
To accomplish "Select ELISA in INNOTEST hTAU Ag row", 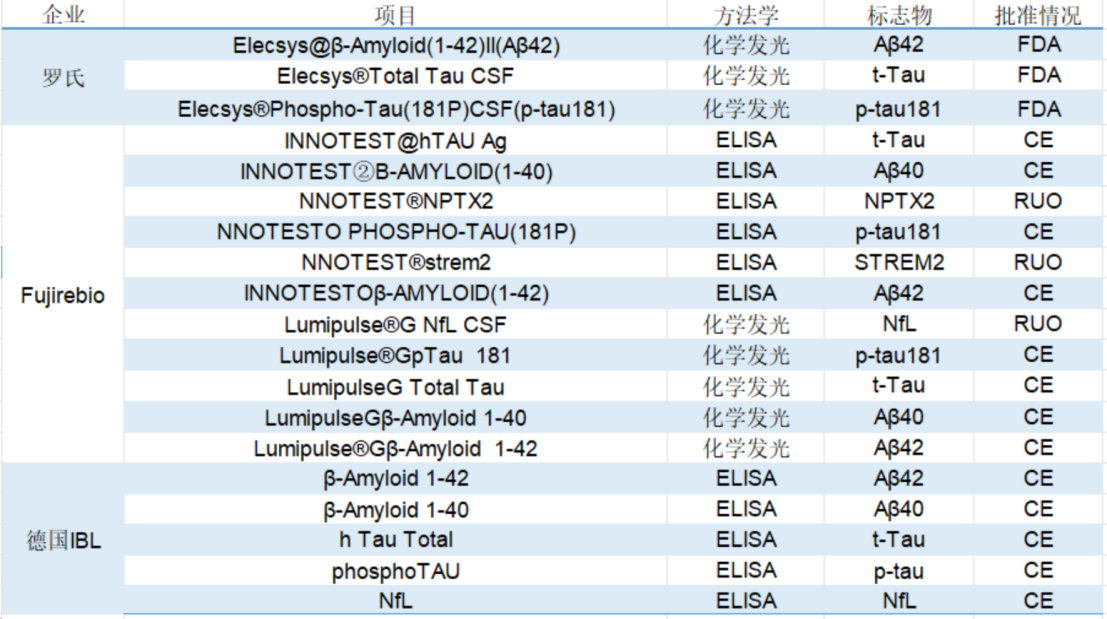I will tap(746, 140).
